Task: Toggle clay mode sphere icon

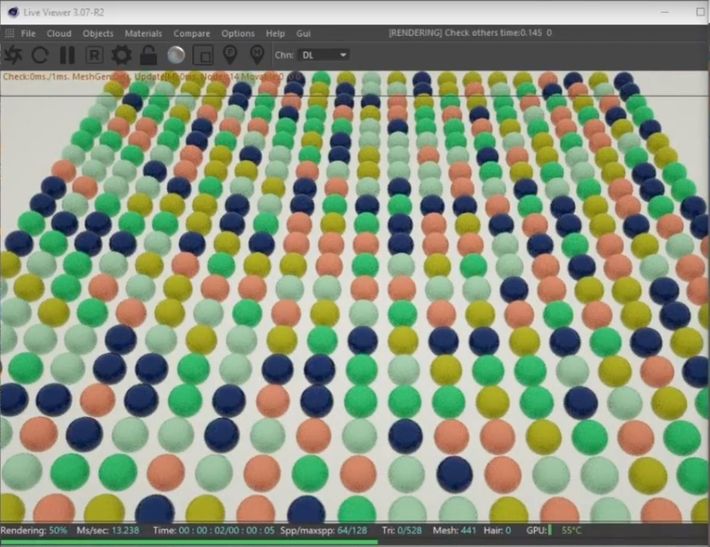Action: pos(176,55)
